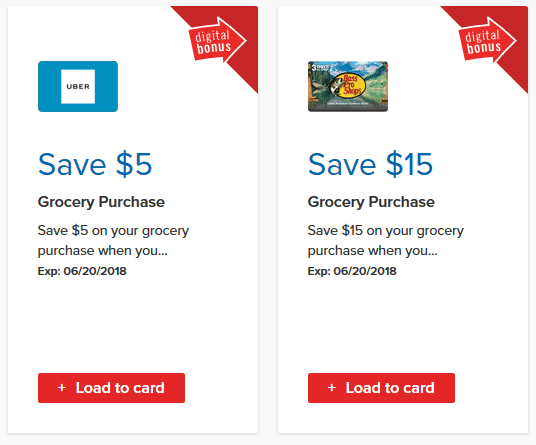536x445 pixels.
Task: Click the Bass Pro Shops gift card image
Action: tap(348, 86)
